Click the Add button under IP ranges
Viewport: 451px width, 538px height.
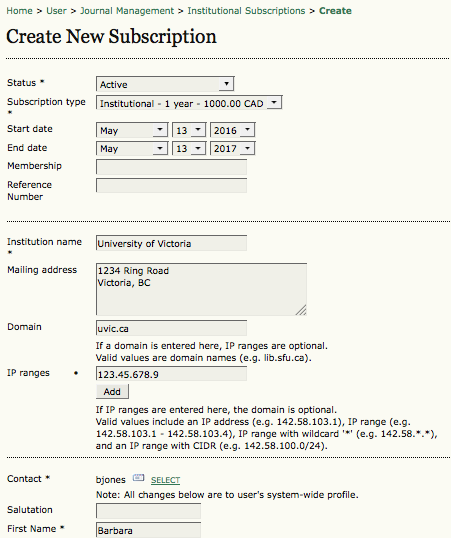pyautogui.click(x=112, y=391)
